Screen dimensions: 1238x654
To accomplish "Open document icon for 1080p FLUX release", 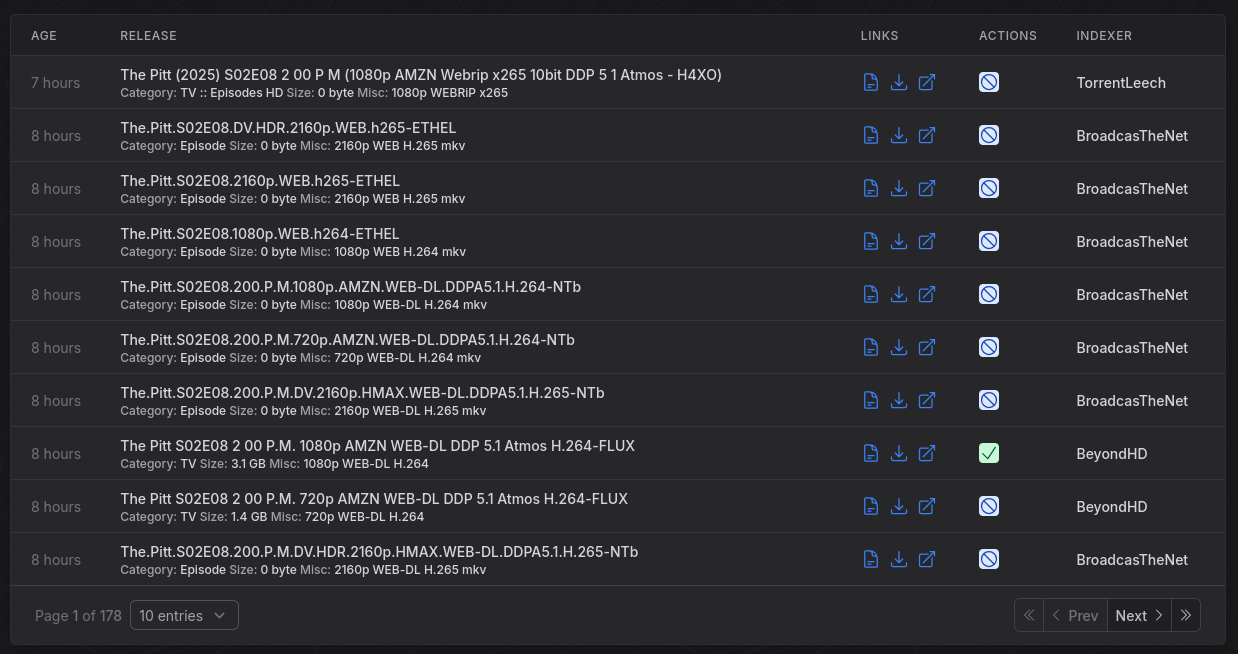I will click(871, 453).
